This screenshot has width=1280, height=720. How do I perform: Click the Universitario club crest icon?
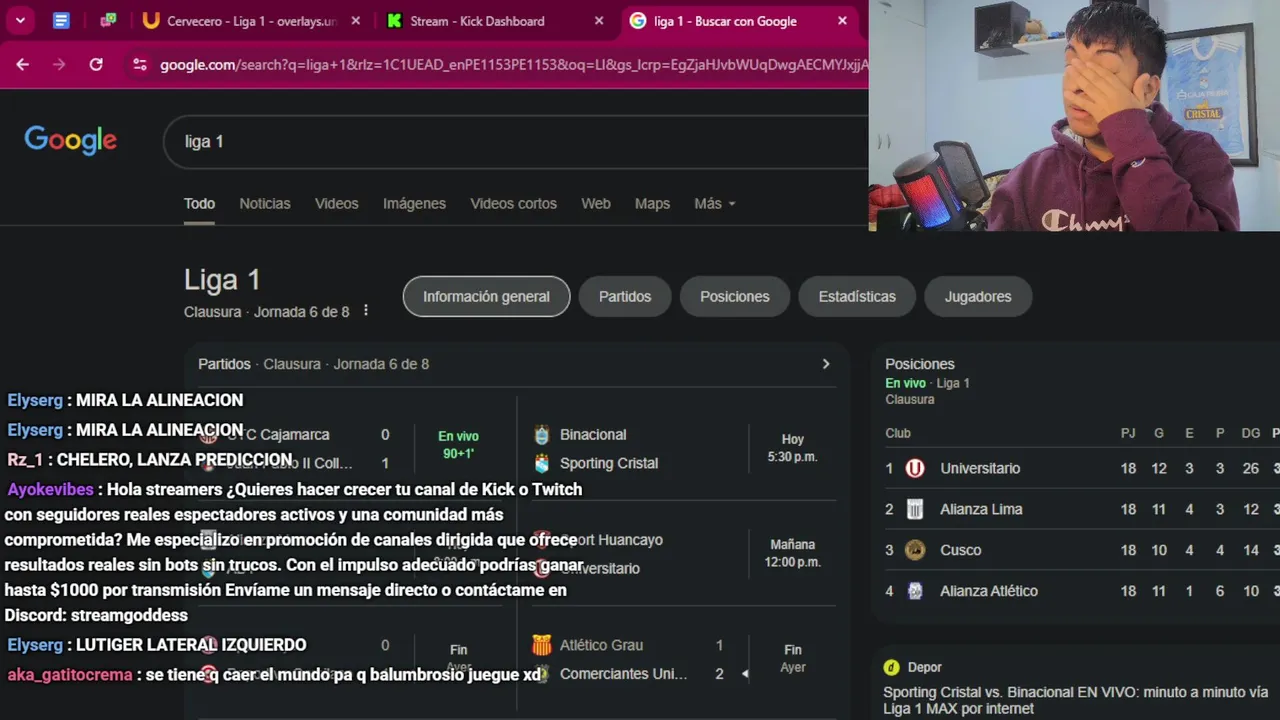[x=915, y=468]
